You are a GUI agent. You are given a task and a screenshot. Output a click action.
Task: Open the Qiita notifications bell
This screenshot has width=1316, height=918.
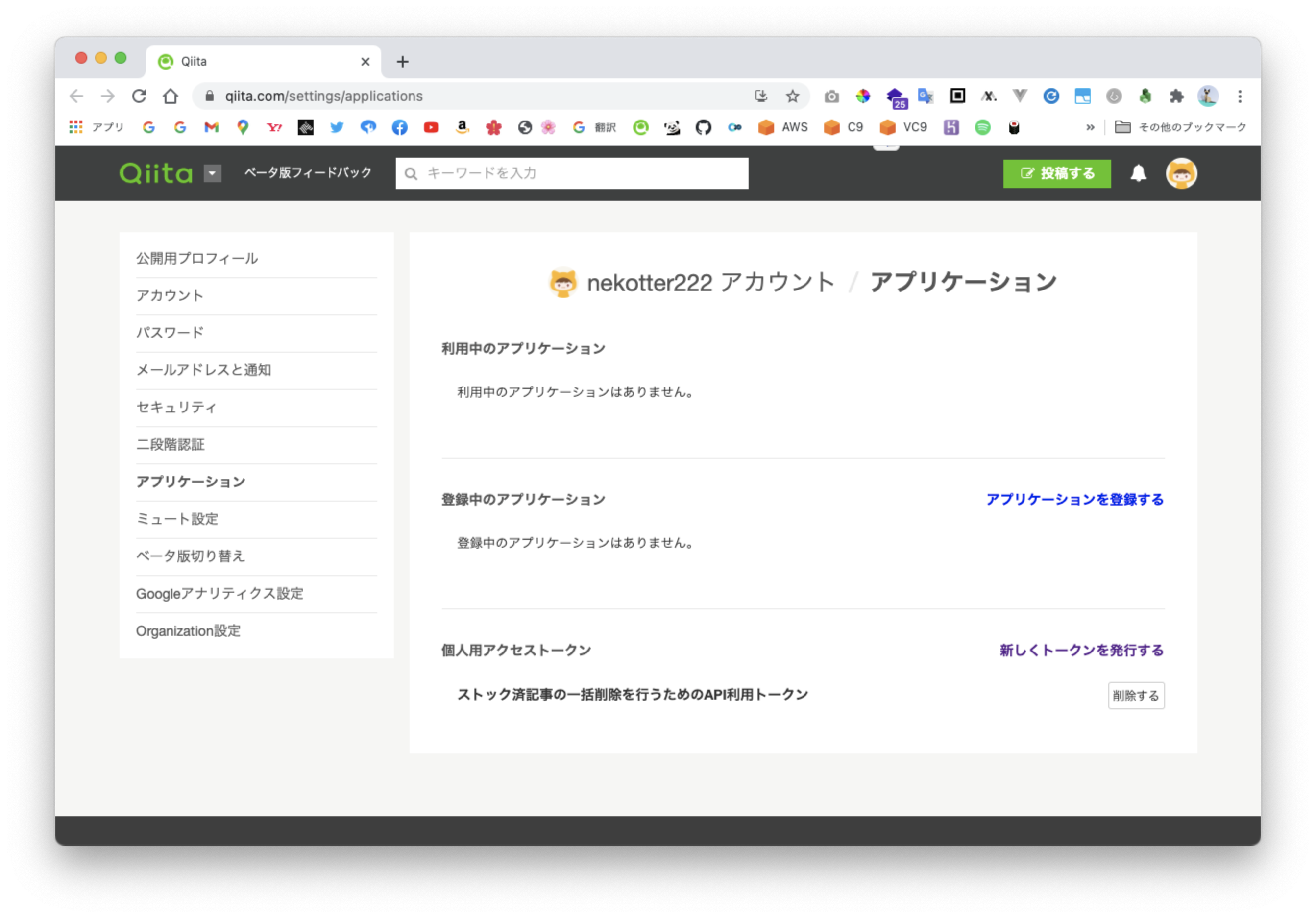(x=1139, y=173)
